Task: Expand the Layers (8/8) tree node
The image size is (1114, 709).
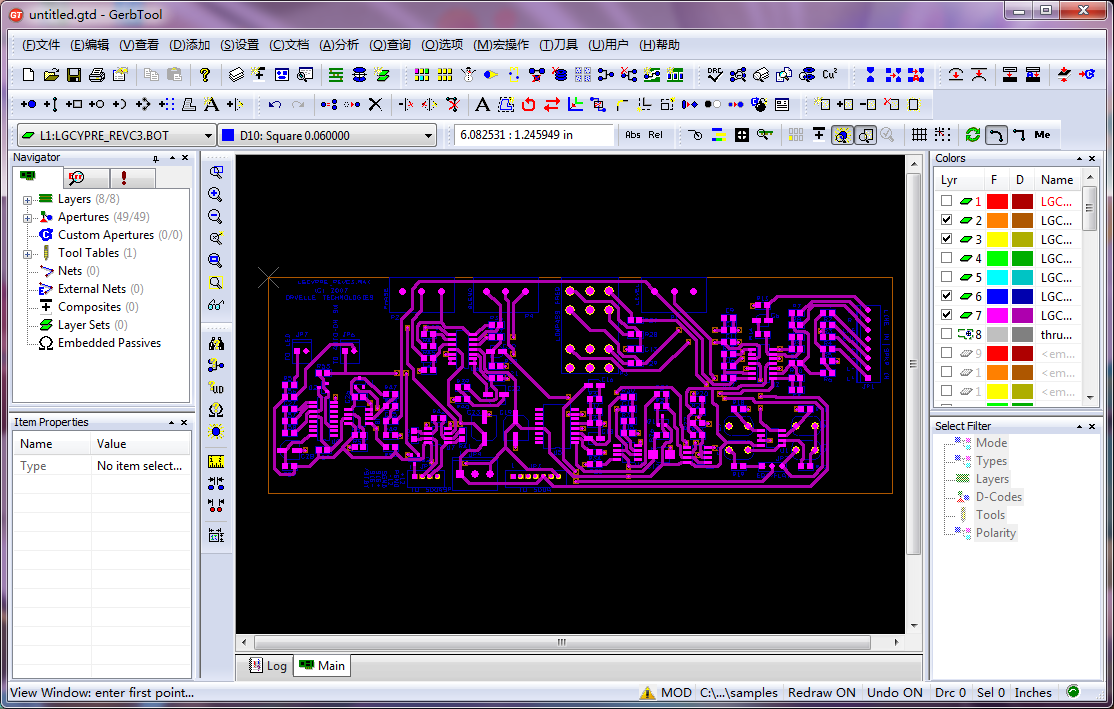Action: pyautogui.click(x=27, y=200)
